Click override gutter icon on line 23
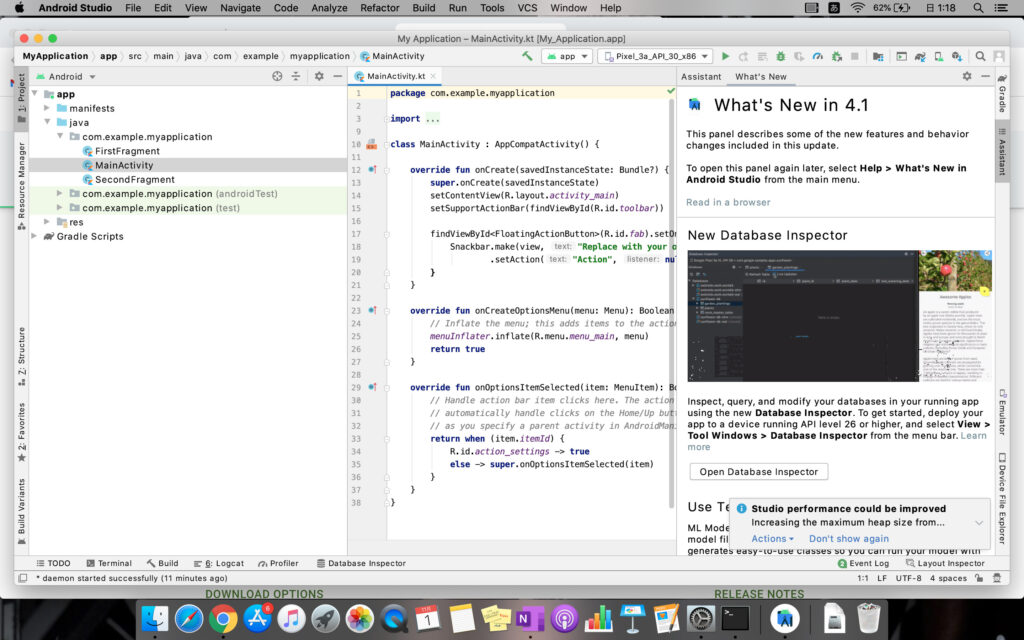Viewport: 1024px width, 640px height. (372, 310)
